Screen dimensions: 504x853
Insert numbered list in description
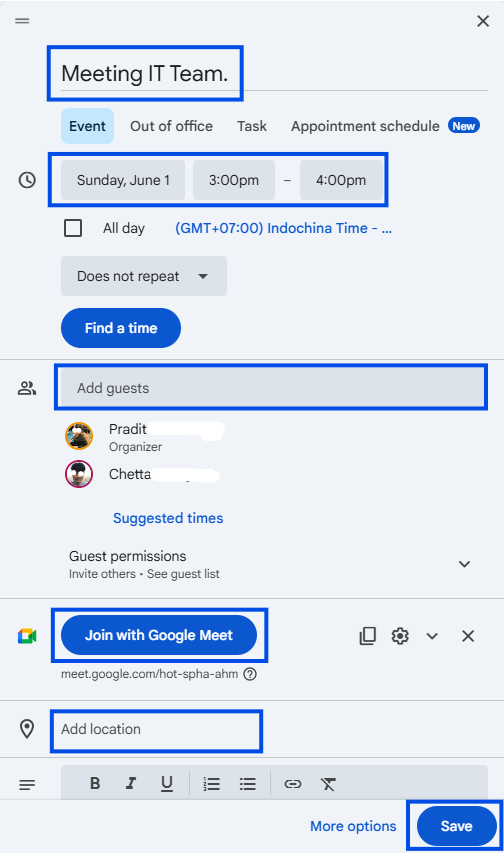coord(211,783)
